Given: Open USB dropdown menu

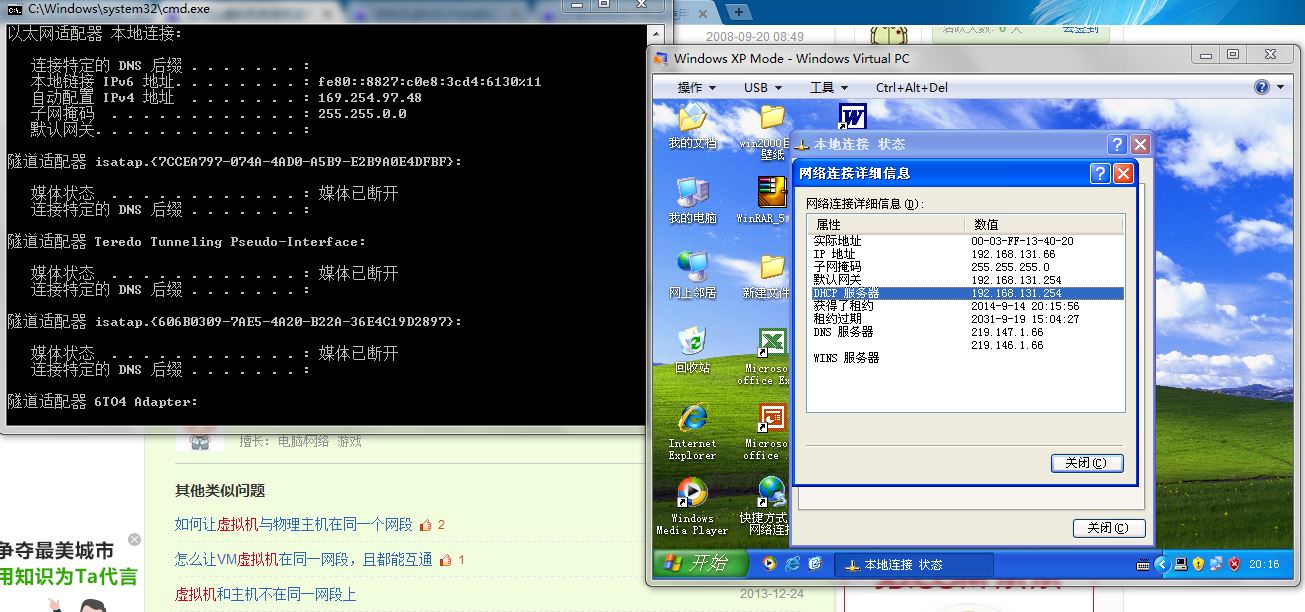Looking at the screenshot, I should pos(763,87).
